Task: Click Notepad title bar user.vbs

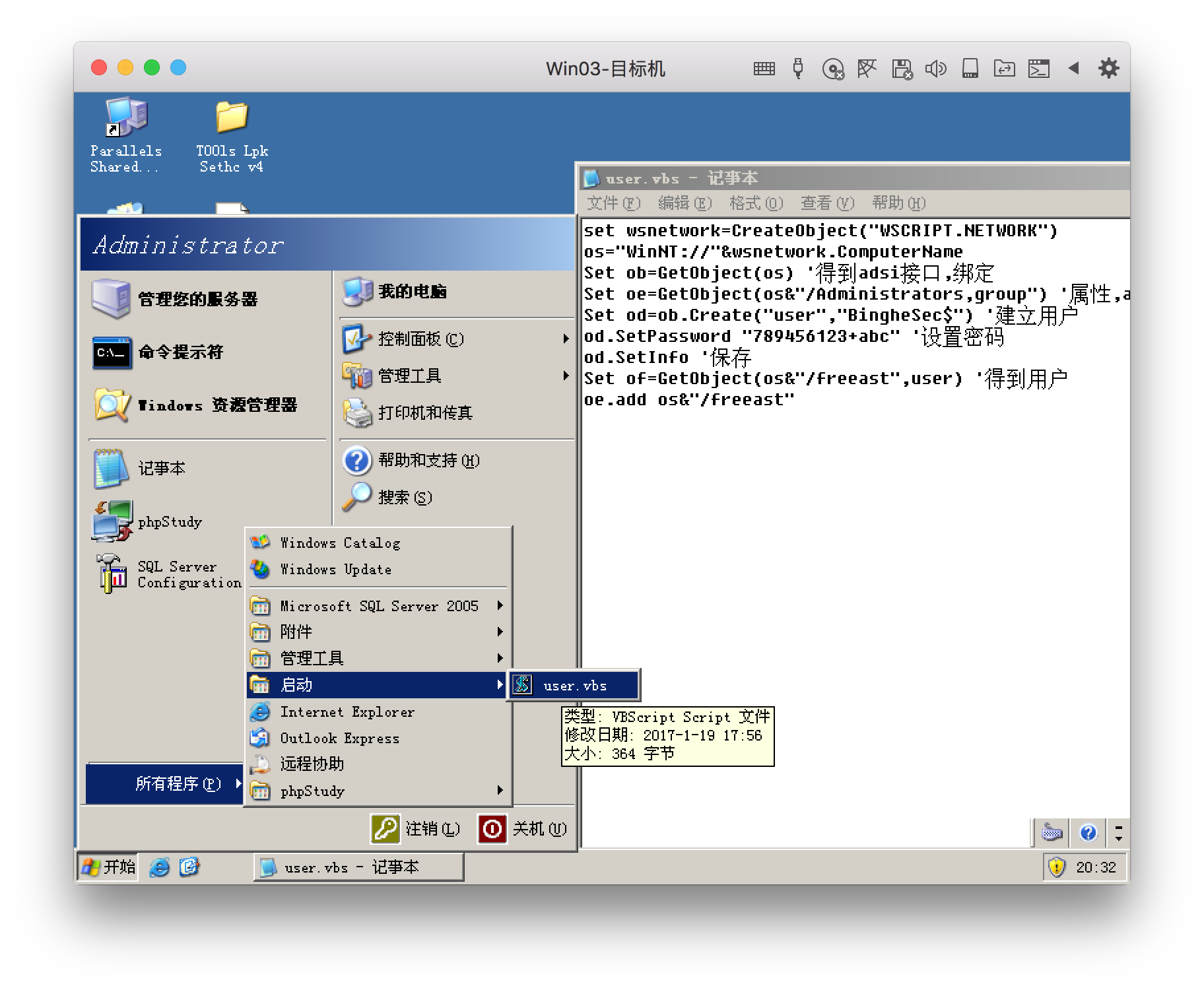Action: 855,178
